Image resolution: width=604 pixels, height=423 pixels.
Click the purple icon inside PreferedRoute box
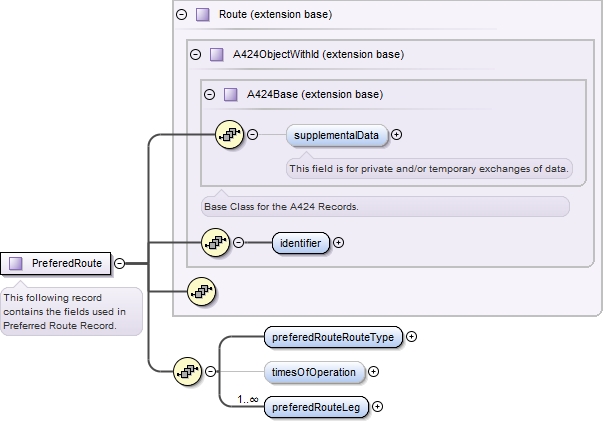click(x=16, y=264)
